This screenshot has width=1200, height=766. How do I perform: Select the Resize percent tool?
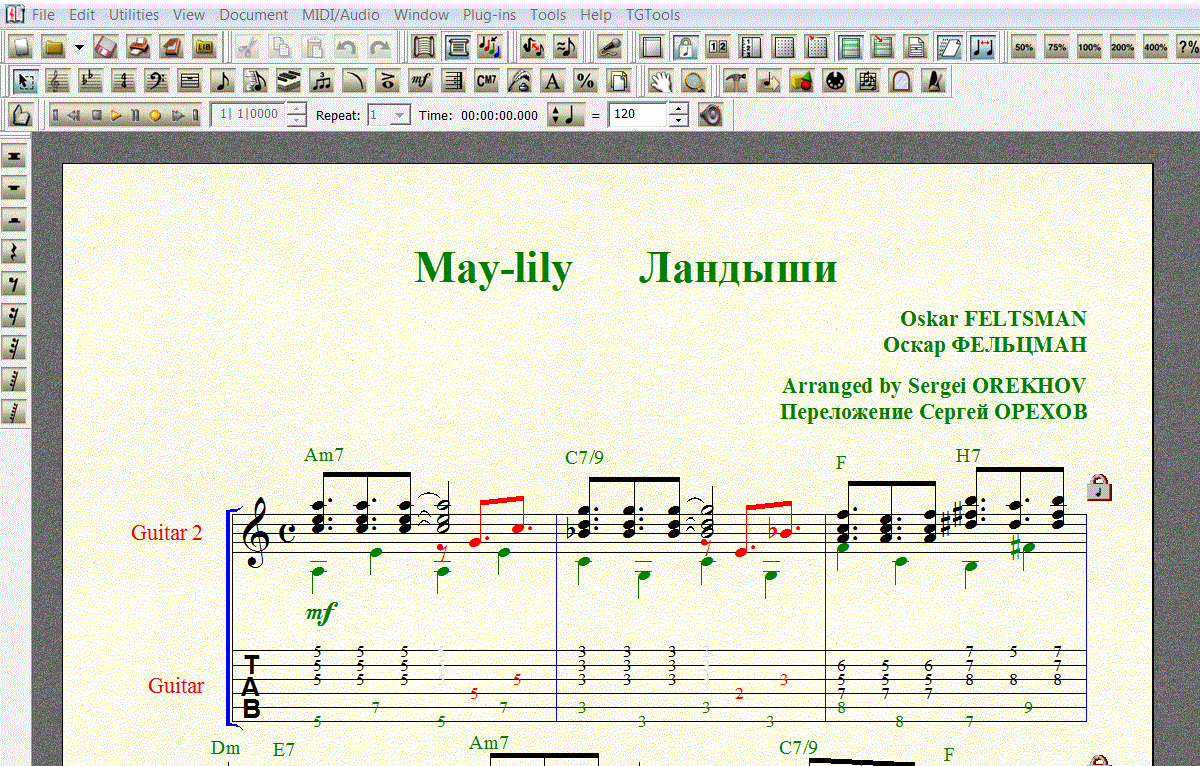586,81
